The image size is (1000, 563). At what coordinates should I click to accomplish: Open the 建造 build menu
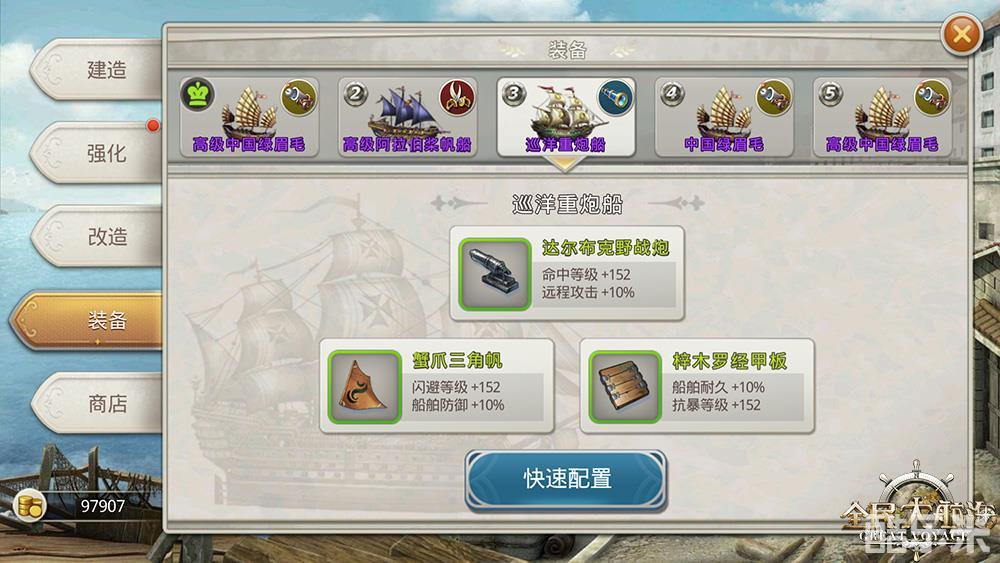coord(96,69)
